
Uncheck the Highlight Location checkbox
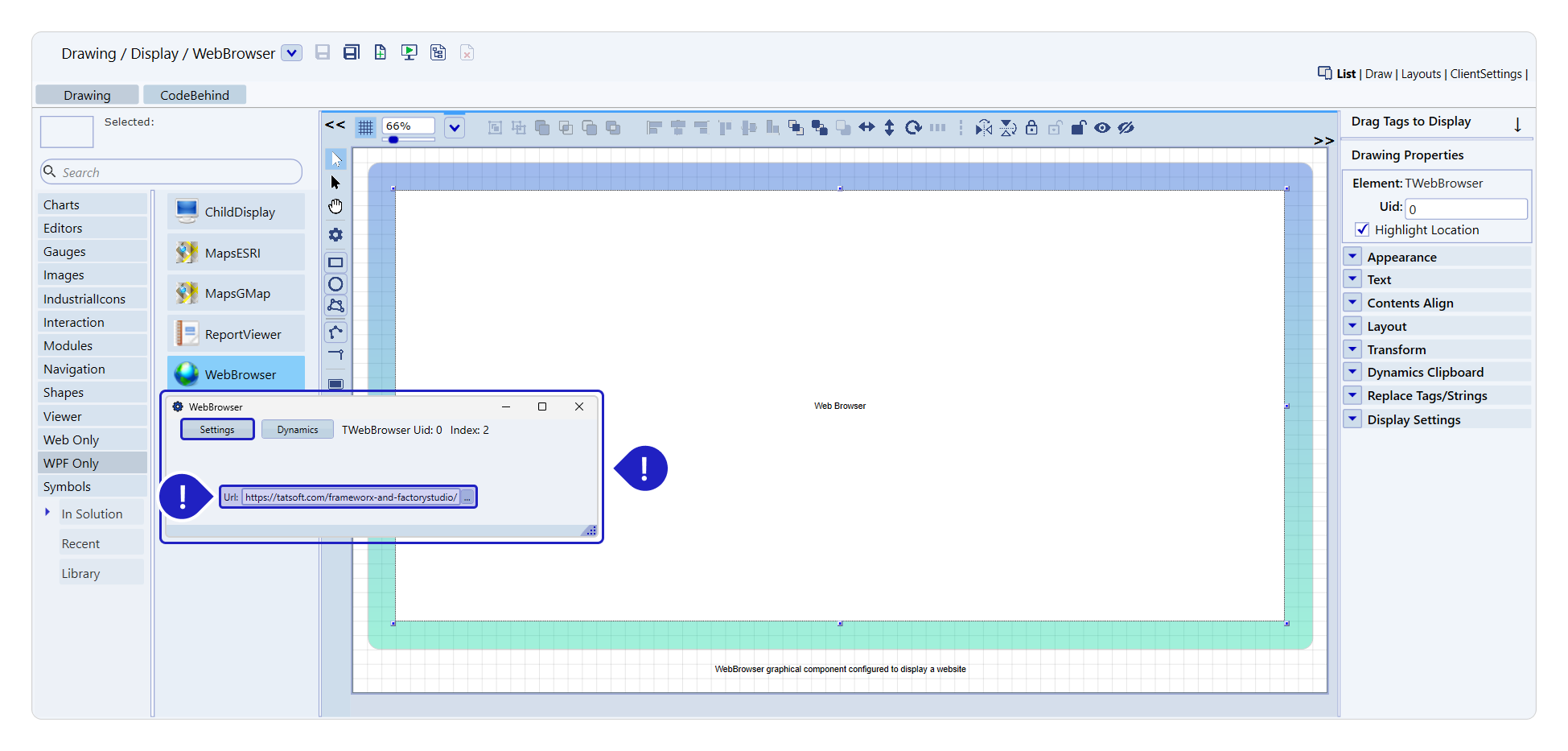click(x=1362, y=230)
